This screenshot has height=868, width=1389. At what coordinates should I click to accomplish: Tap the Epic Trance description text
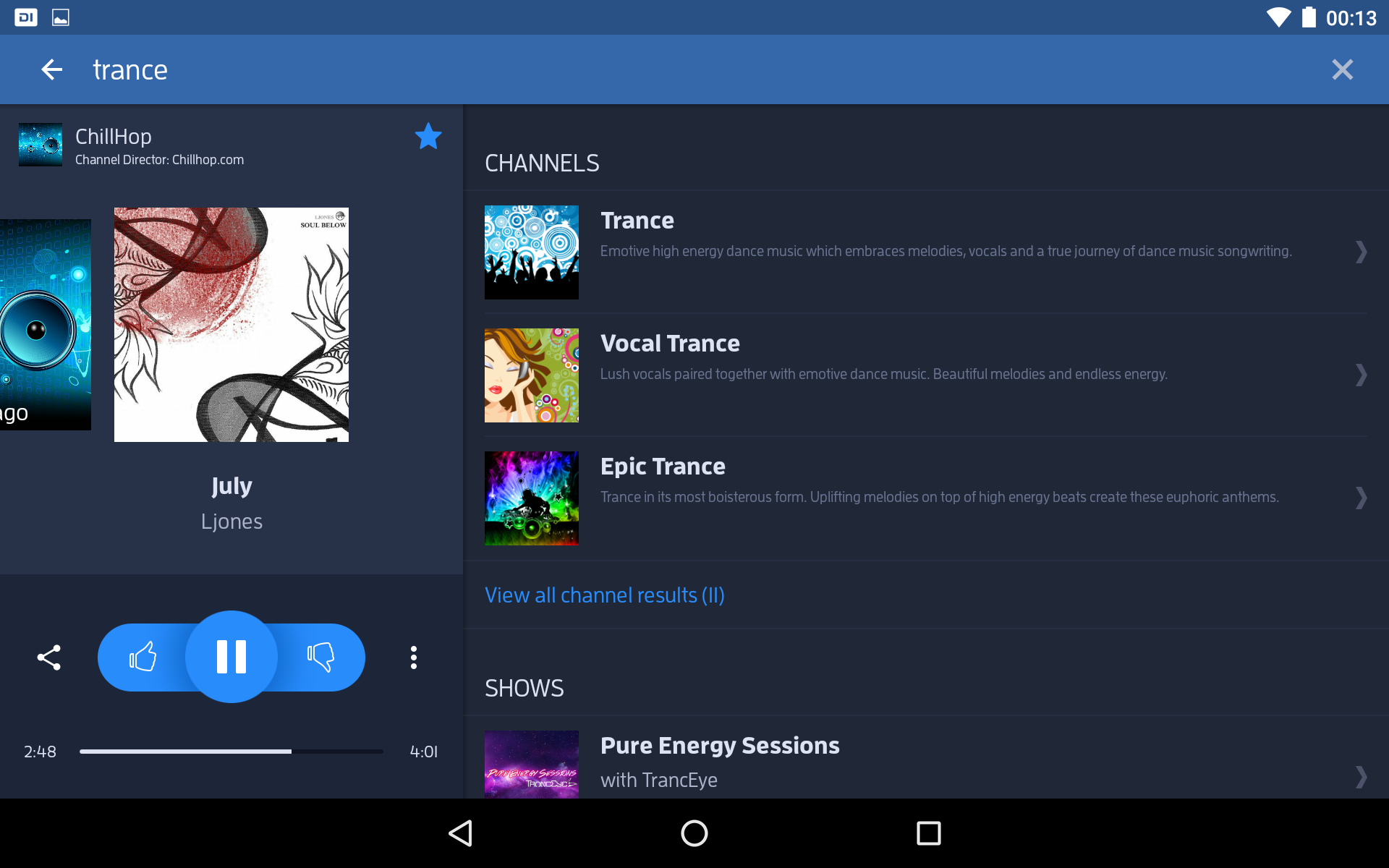(940, 497)
